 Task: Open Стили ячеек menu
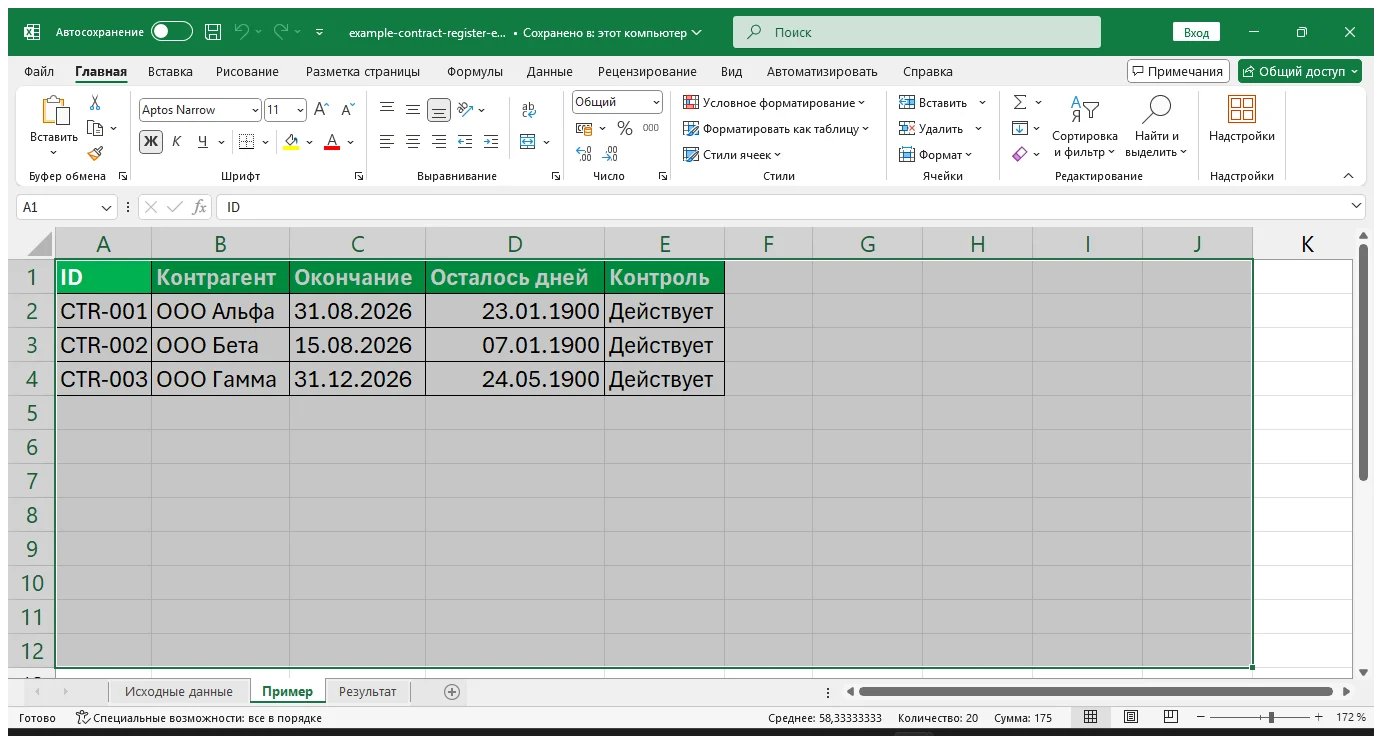tap(732, 154)
